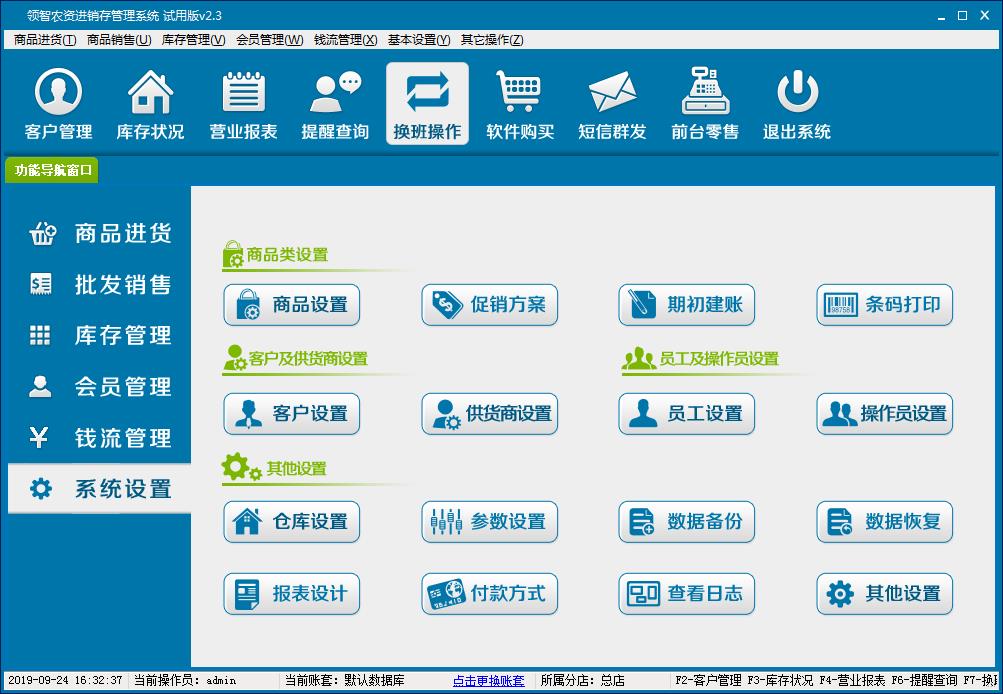This screenshot has height=694, width=1003.
Task: Click 数据恢复 button
Action: [x=885, y=522]
